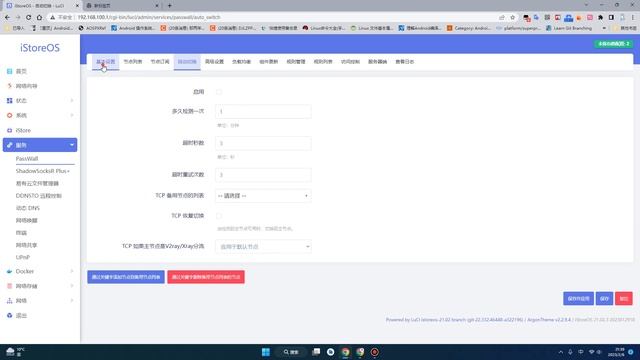The height and width of the screenshot is (360, 640).
Task: Click the network storage (网络存储) sidebar icon
Action: pos(9,286)
